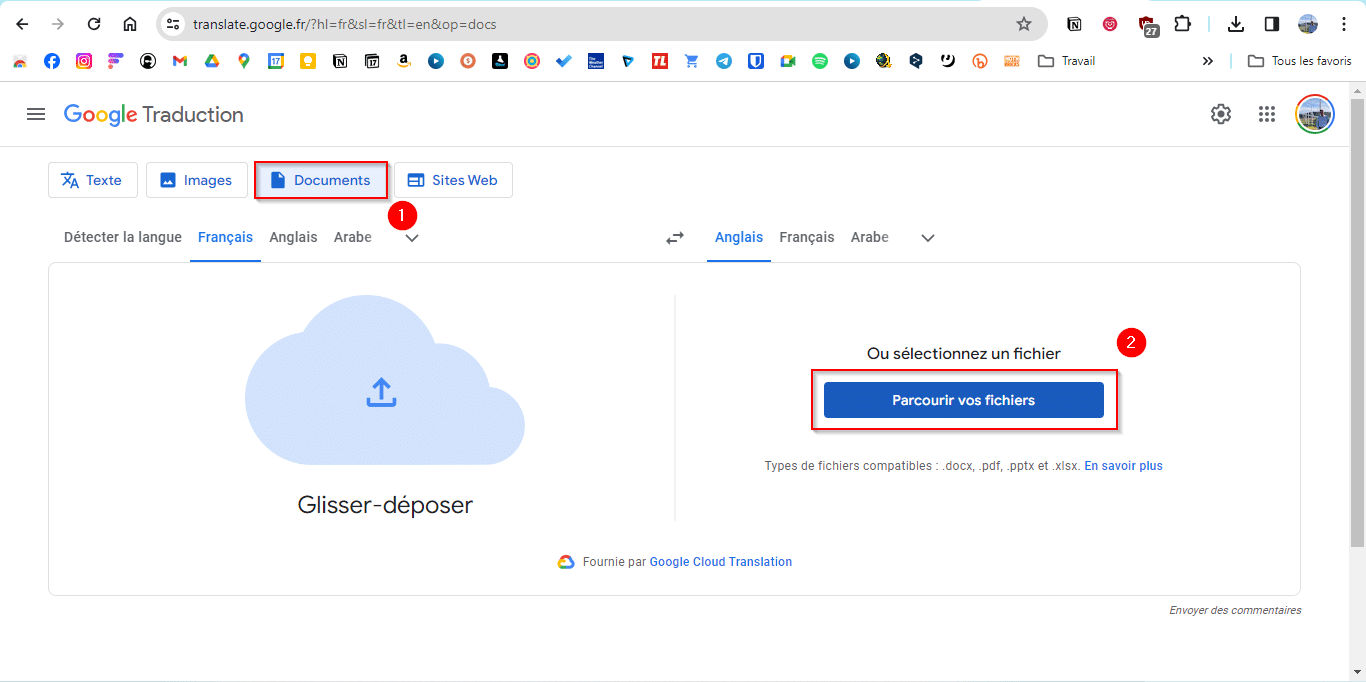
Task: Click the Parcourir vos fichiers button
Action: point(963,399)
